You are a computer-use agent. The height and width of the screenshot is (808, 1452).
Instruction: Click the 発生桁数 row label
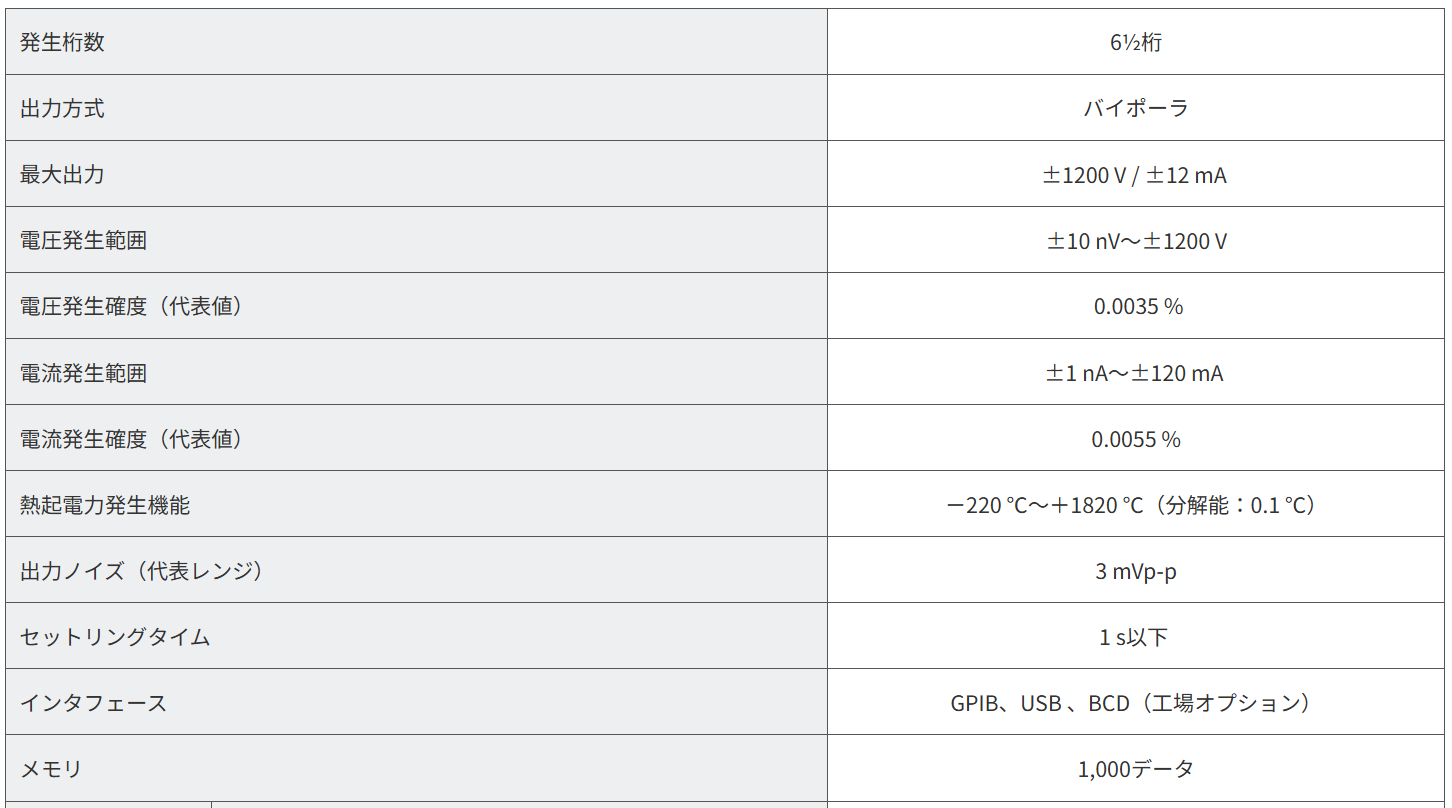[62, 43]
